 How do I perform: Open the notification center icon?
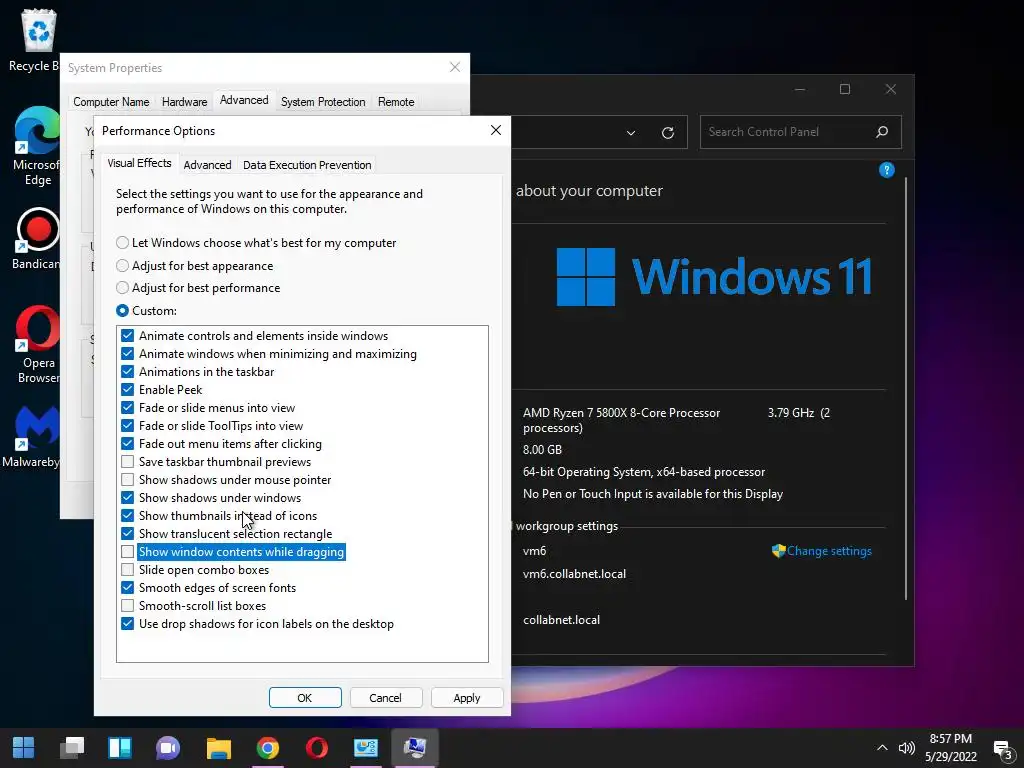click(1002, 749)
